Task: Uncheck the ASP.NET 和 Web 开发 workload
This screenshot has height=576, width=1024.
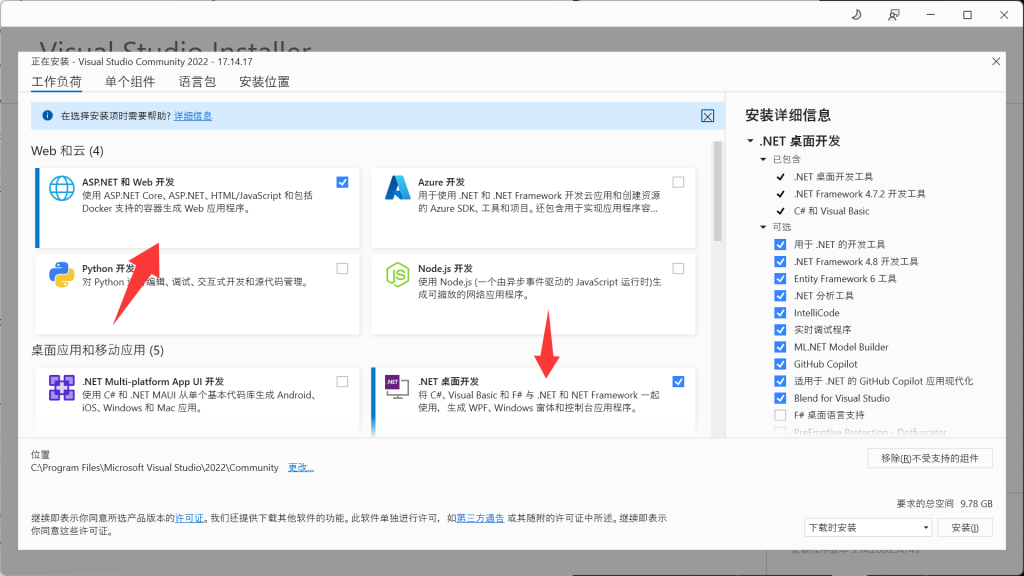Action: (343, 182)
